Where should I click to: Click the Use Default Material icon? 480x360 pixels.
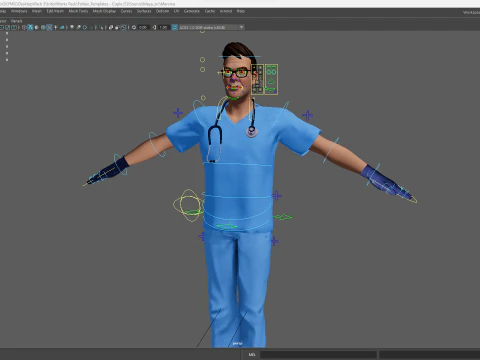pos(36,27)
